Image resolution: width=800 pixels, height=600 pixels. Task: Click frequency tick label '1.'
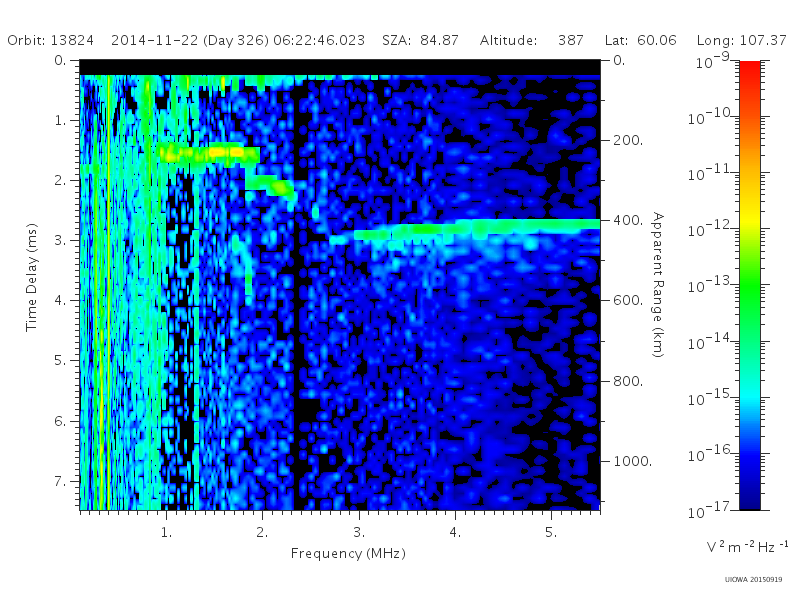[x=166, y=533]
